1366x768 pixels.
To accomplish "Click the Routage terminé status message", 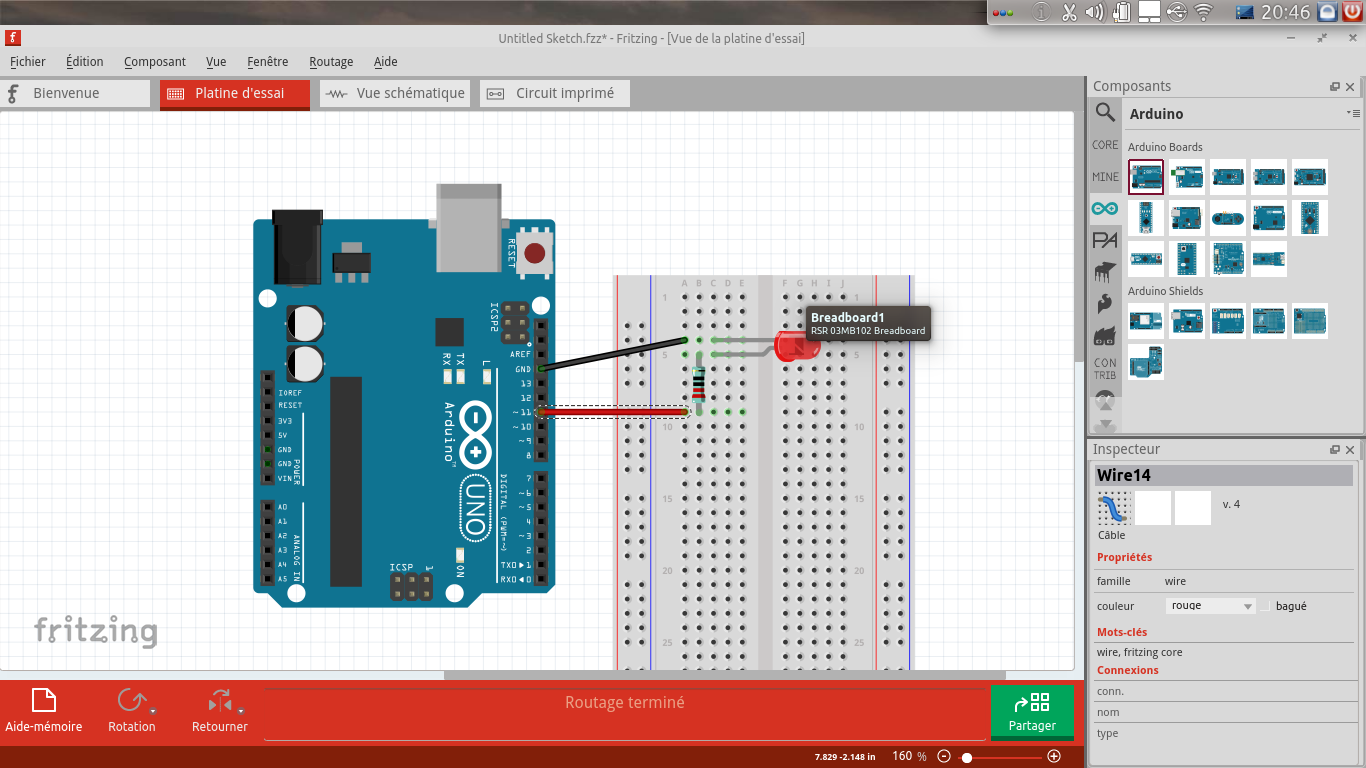I will tap(625, 703).
